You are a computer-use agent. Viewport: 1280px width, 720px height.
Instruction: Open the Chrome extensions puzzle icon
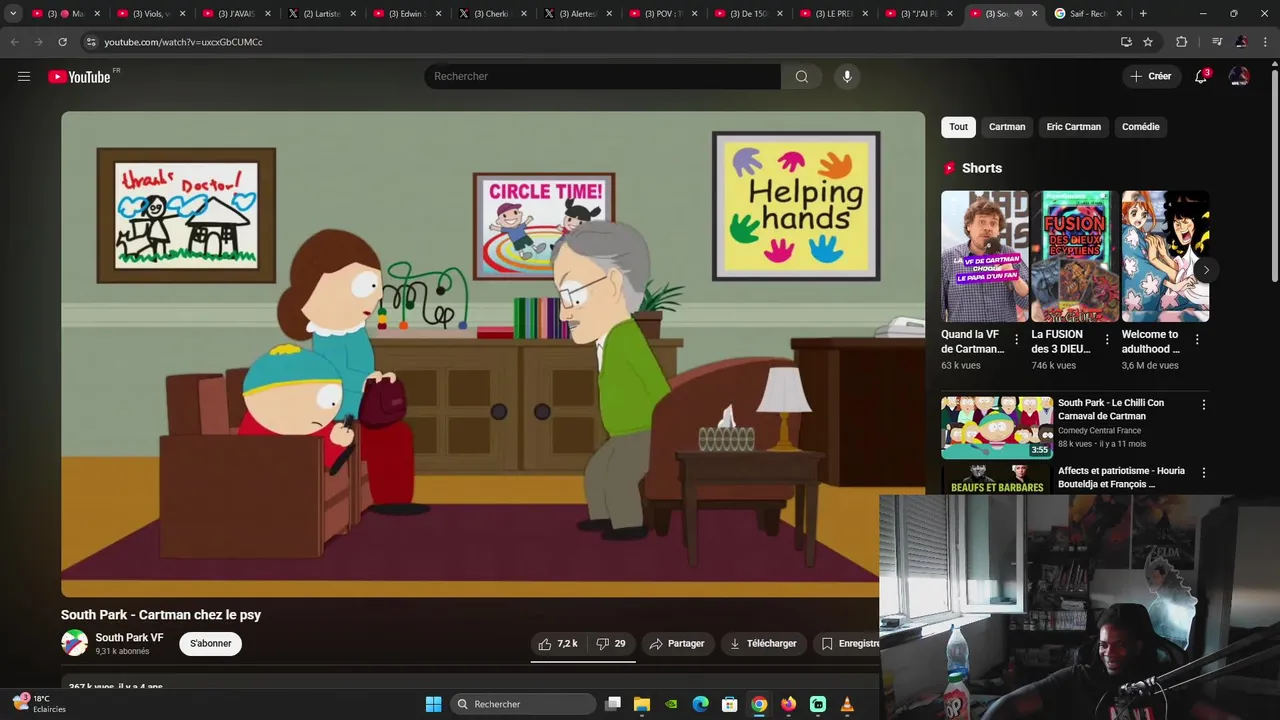[1181, 42]
